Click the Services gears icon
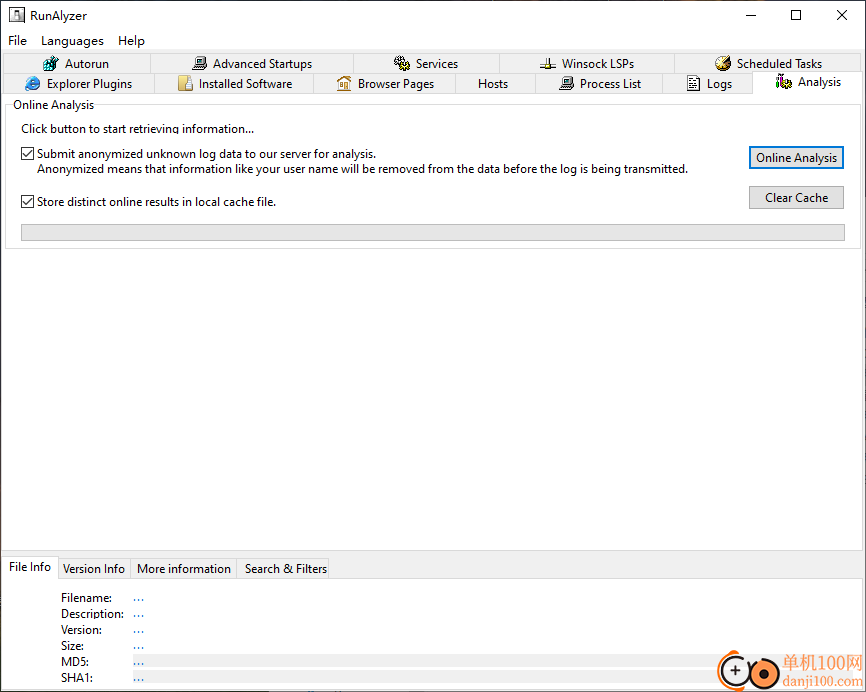866x692 pixels. point(402,64)
